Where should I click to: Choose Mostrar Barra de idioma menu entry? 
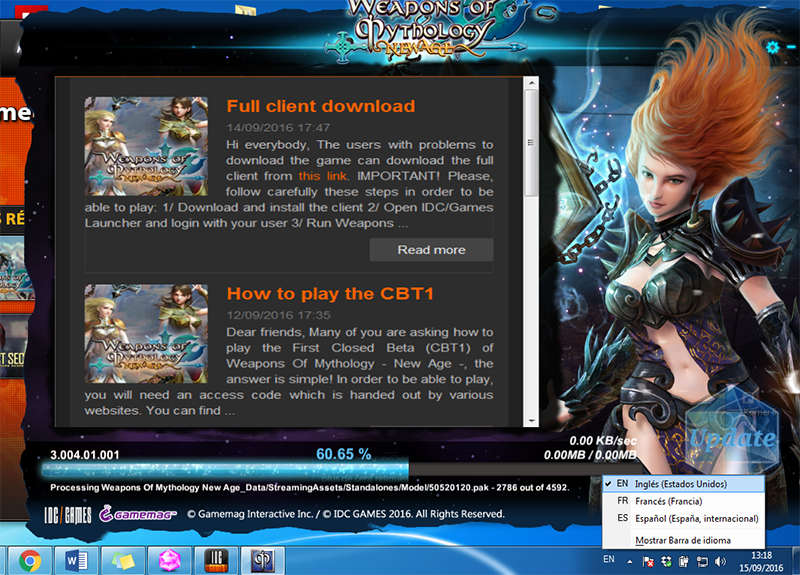[x=682, y=540]
